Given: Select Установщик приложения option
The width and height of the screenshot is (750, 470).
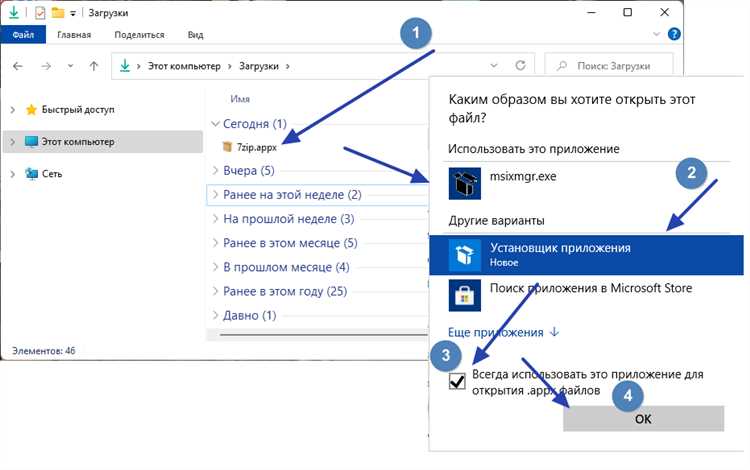Looking at the screenshot, I should click(x=586, y=255).
